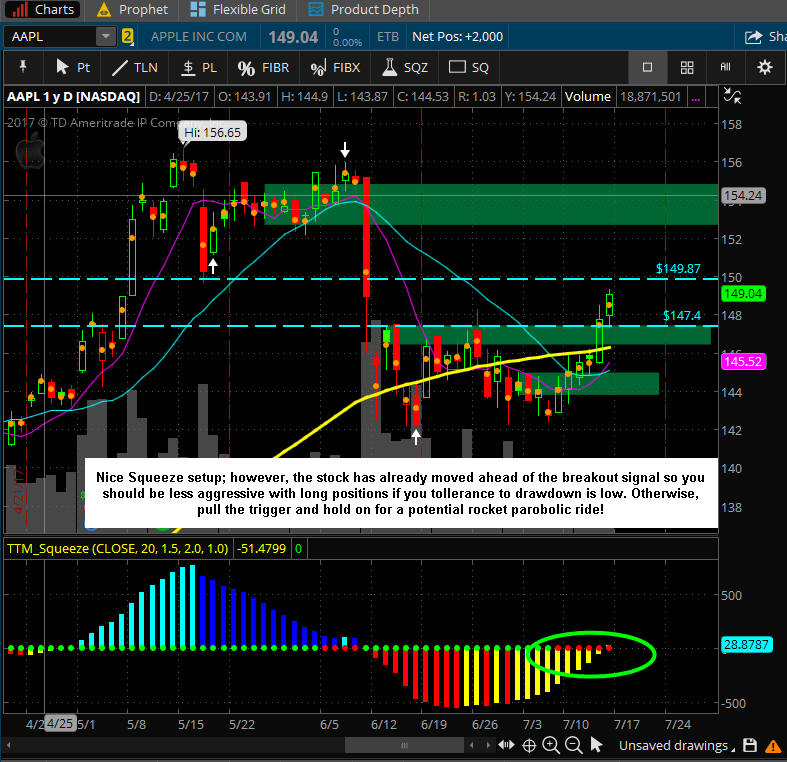Viewport: 787px width, 762px height.
Task: Switch to four-chart grid layout icon
Action: [x=687, y=67]
